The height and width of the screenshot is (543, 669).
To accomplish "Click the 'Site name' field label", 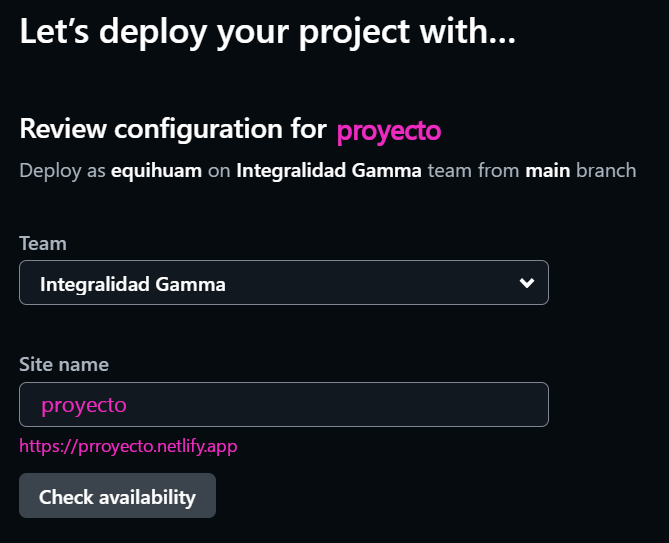I will point(64,364).
